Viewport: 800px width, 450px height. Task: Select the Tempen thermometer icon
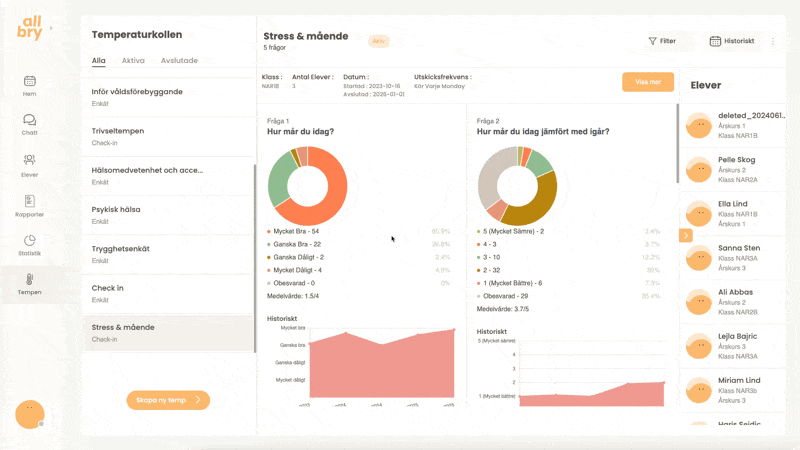pyautogui.click(x=30, y=283)
